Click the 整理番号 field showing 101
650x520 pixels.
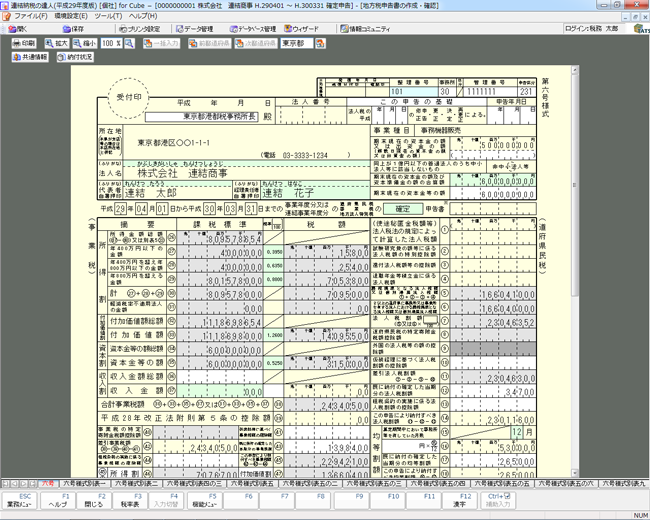point(413,92)
